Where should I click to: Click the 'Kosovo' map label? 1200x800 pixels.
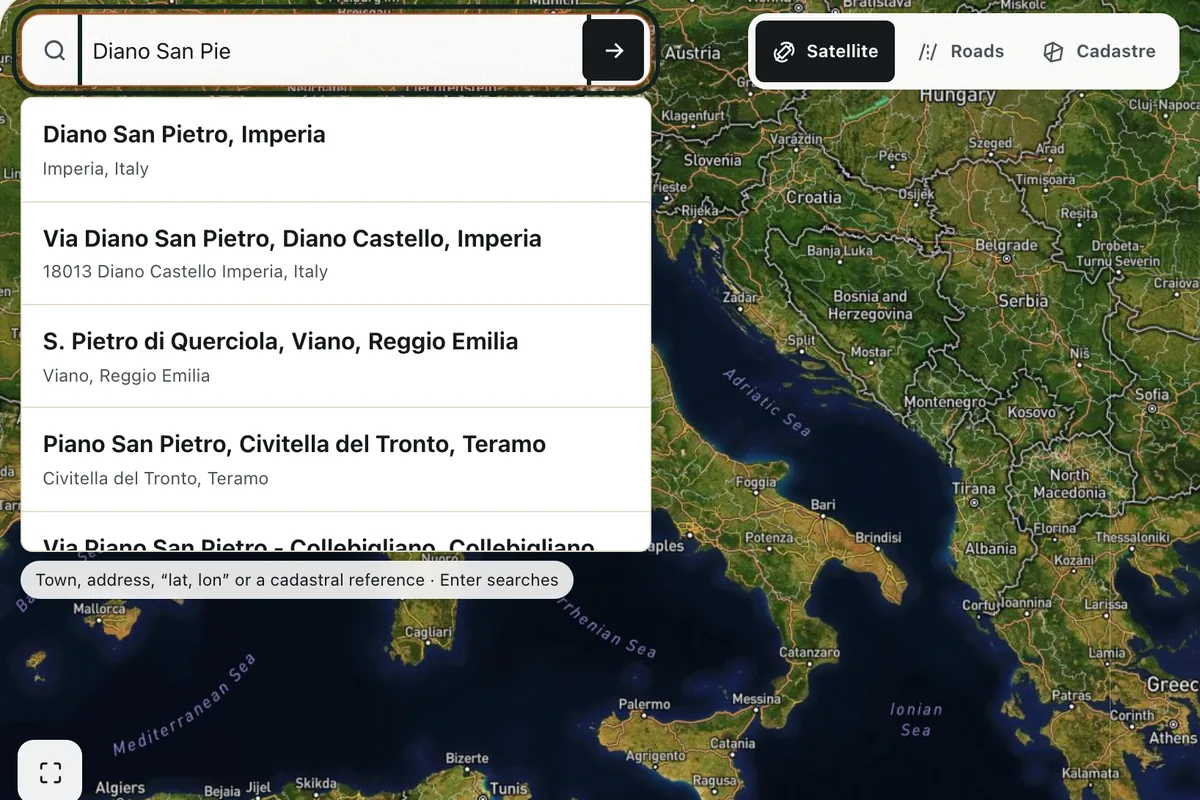coord(1031,412)
